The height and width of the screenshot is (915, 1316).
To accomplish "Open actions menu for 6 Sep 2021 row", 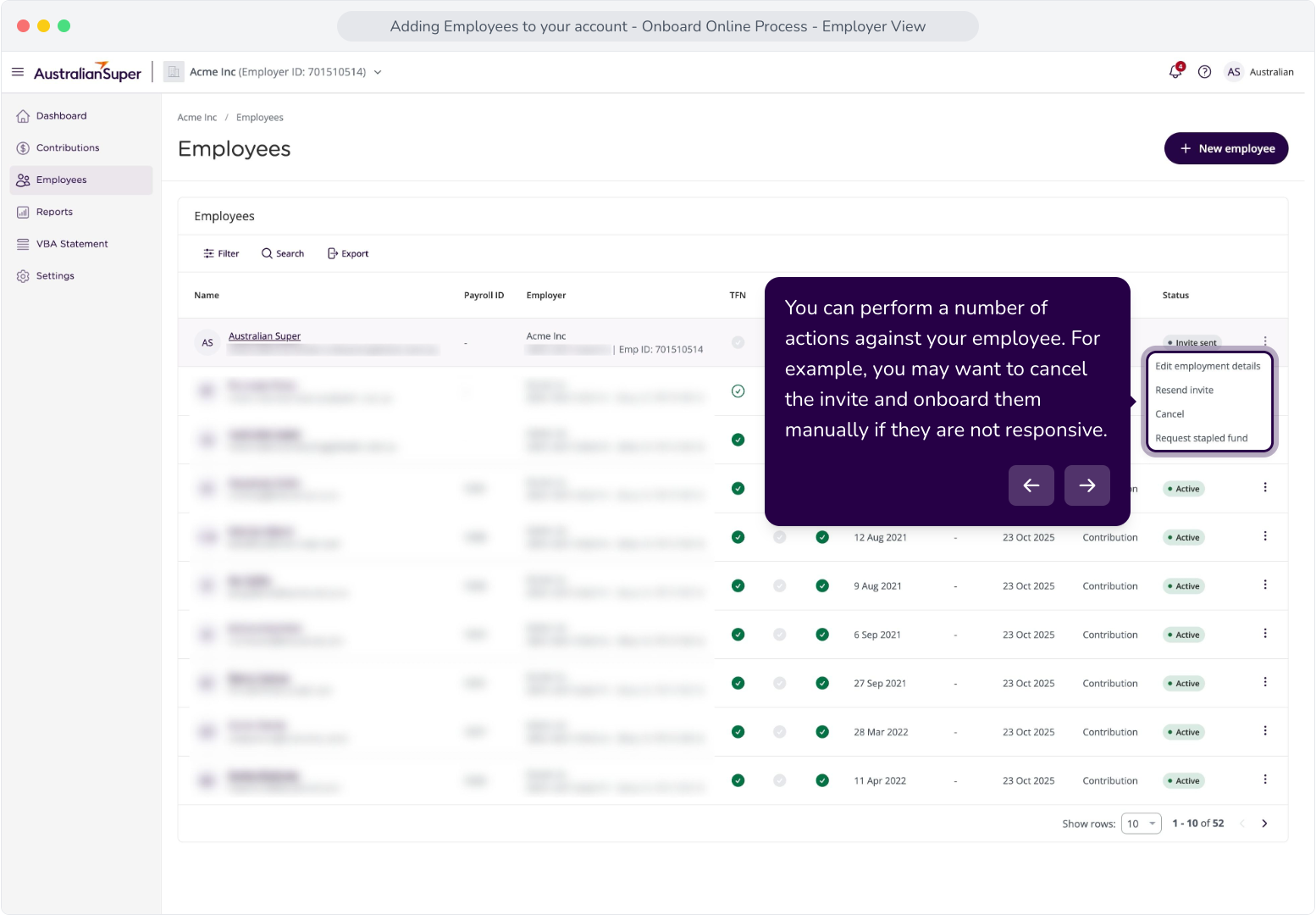I will [1265, 634].
